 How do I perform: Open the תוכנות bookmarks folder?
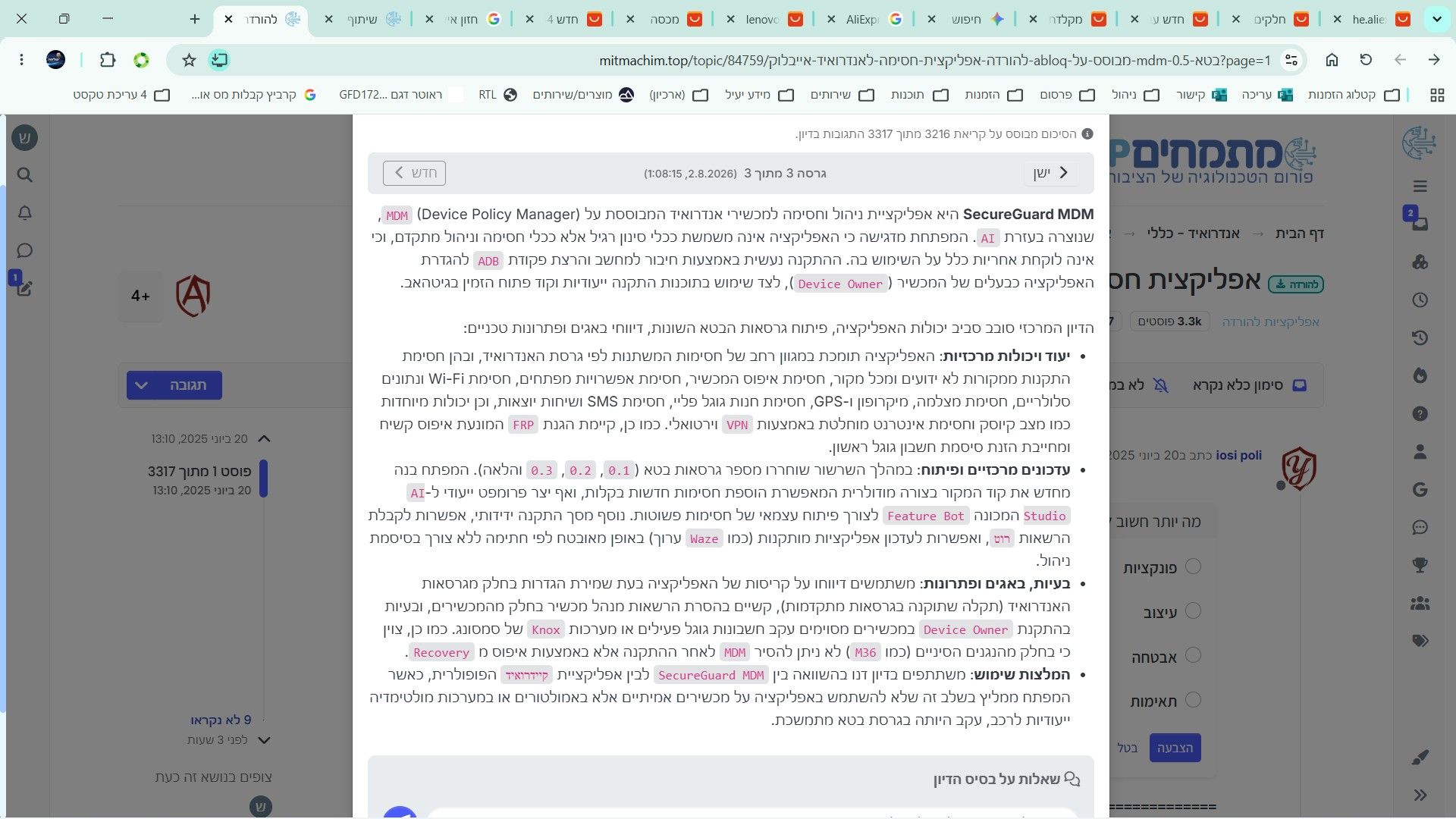click(x=919, y=95)
